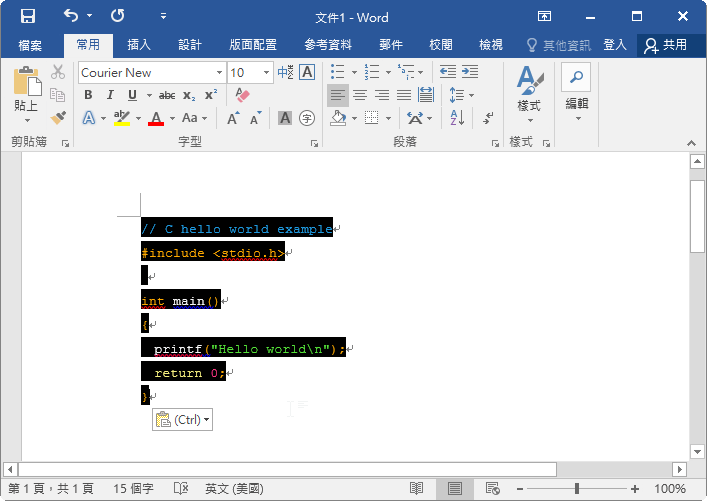Open Ribbon Display Options

coord(544,17)
